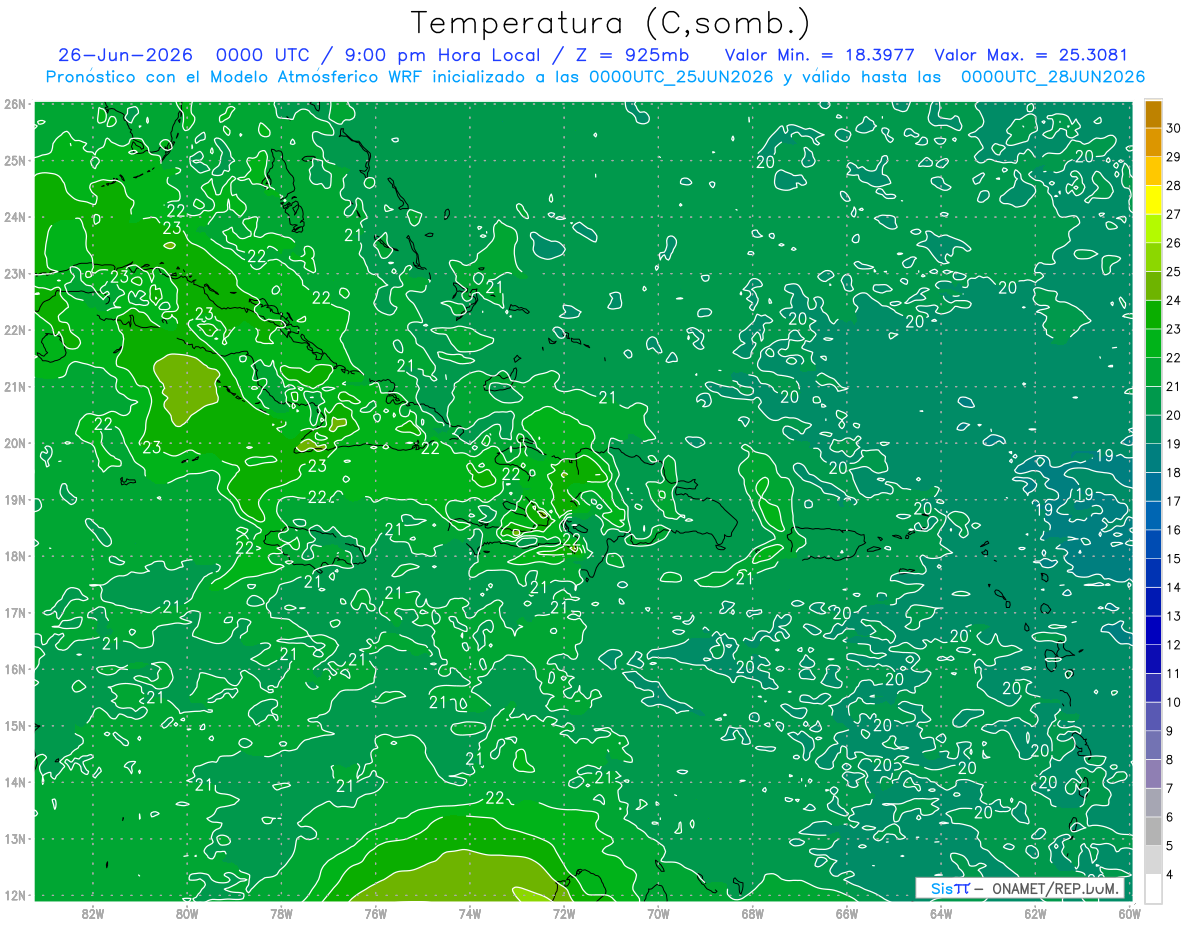Click the blue color bar segment between 15 and 16
Screen dimensions: 1200x927
click(1153, 543)
